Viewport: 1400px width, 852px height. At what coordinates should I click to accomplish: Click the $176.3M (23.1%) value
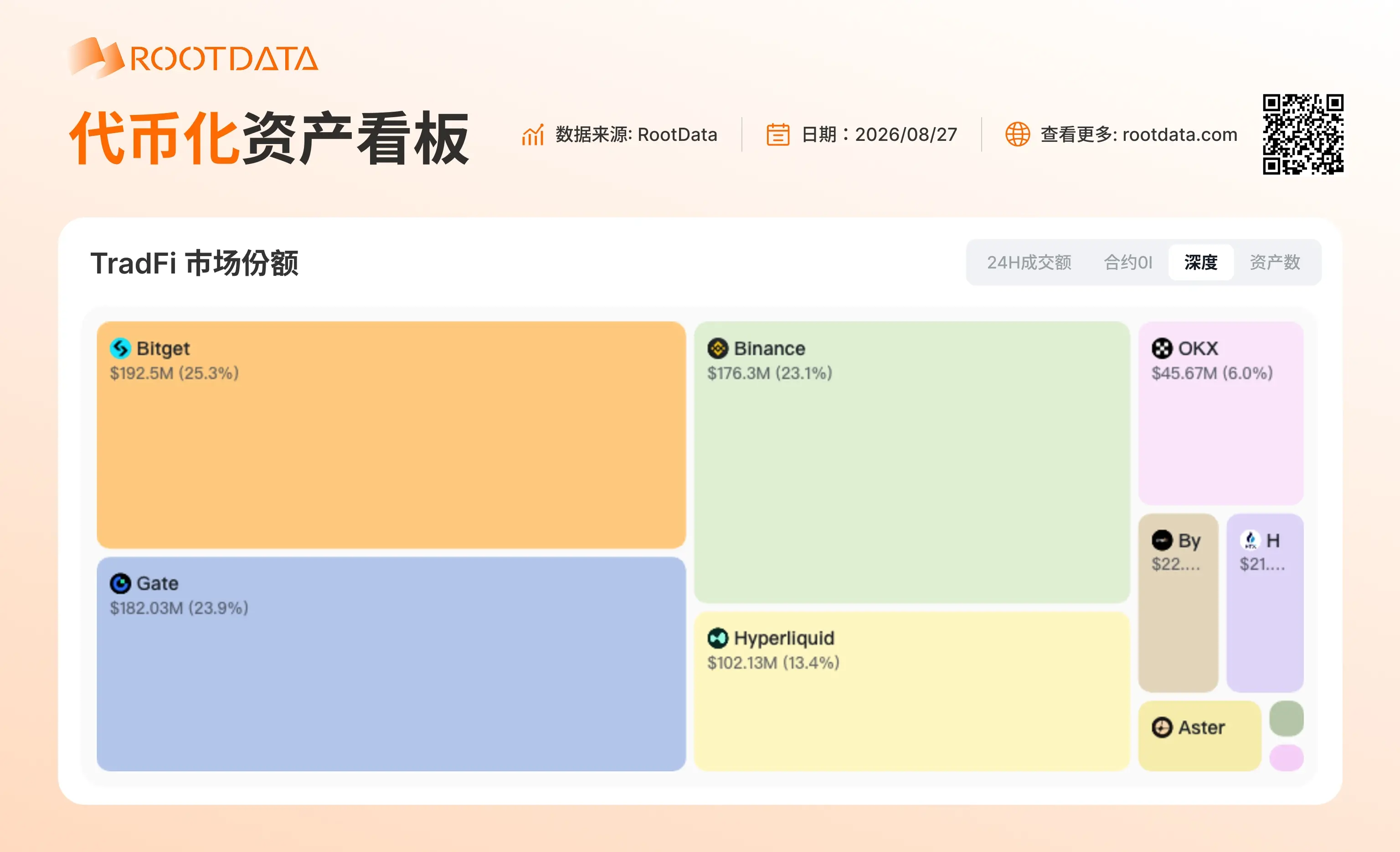pyautogui.click(x=770, y=373)
